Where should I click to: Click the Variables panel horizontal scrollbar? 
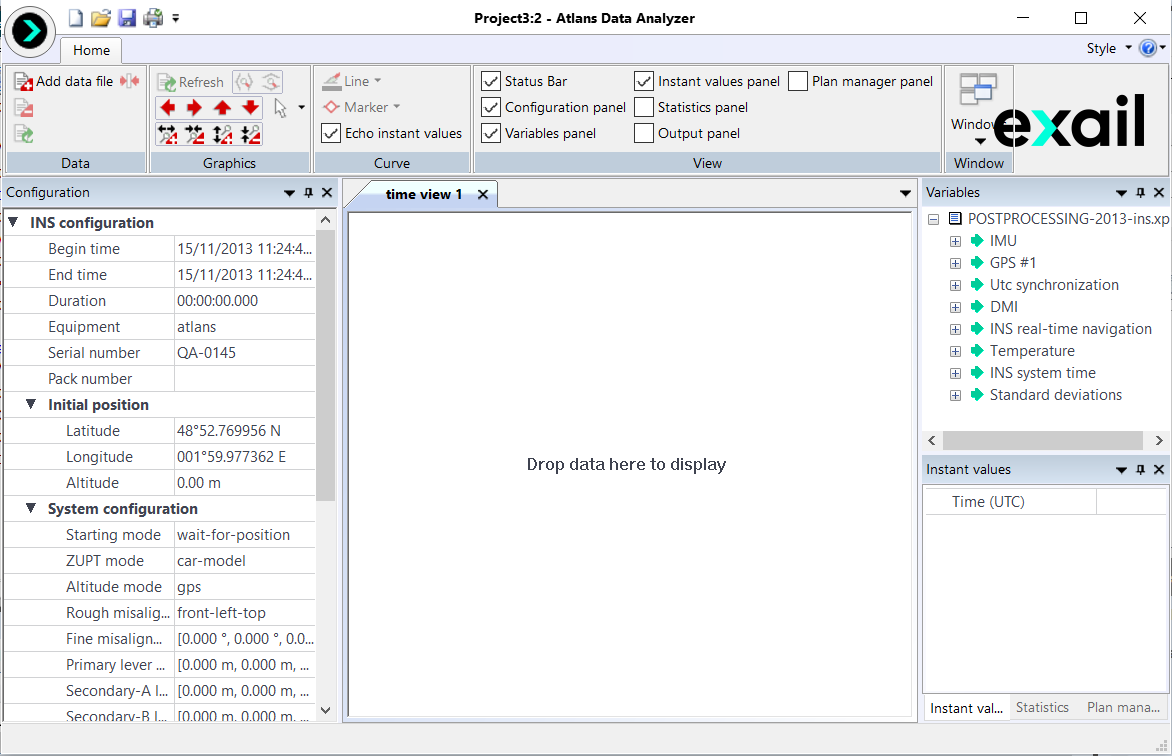click(x=1042, y=440)
